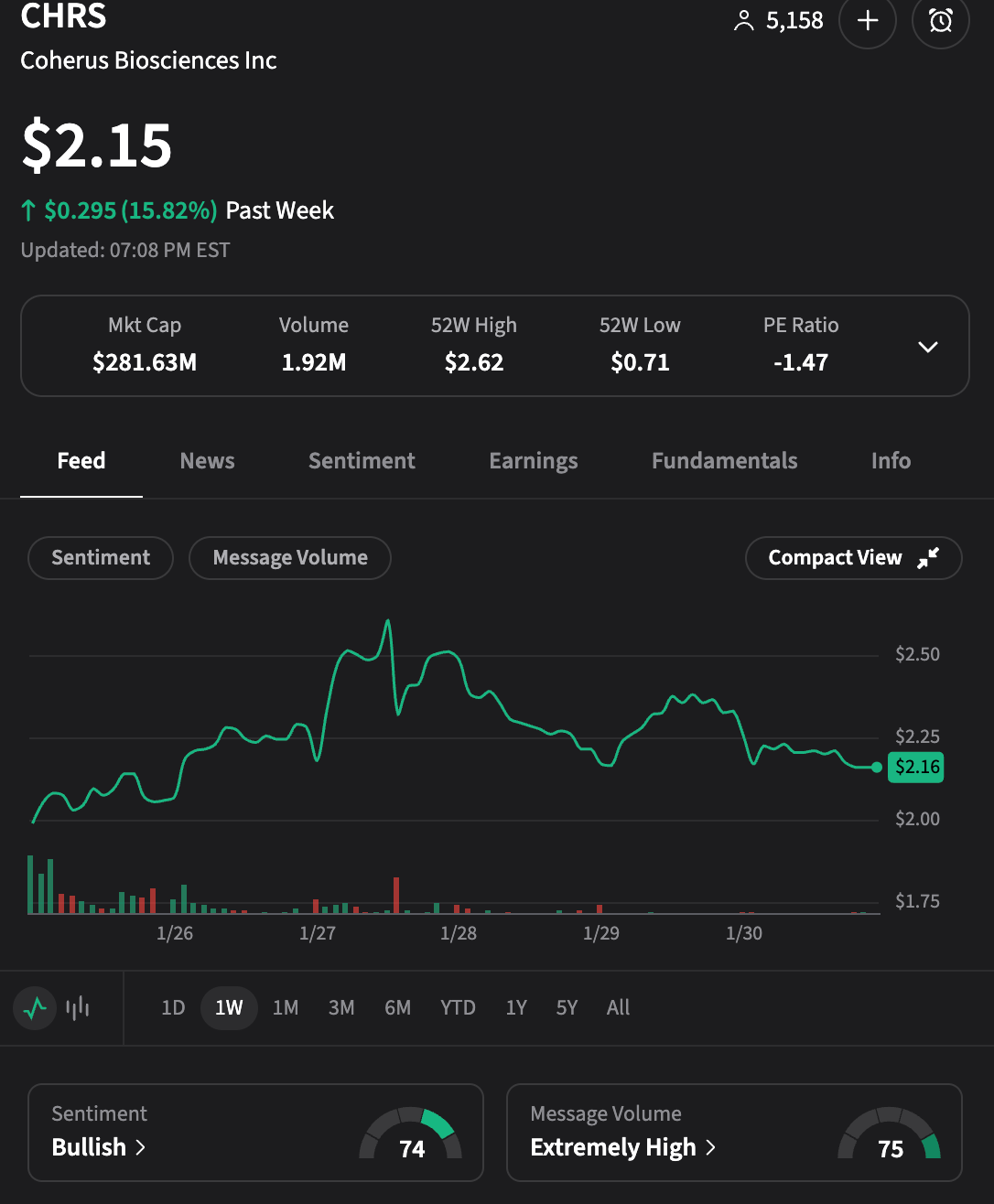Open the Fundamentals tab
Screen dimensions: 994x1204
[724, 461]
